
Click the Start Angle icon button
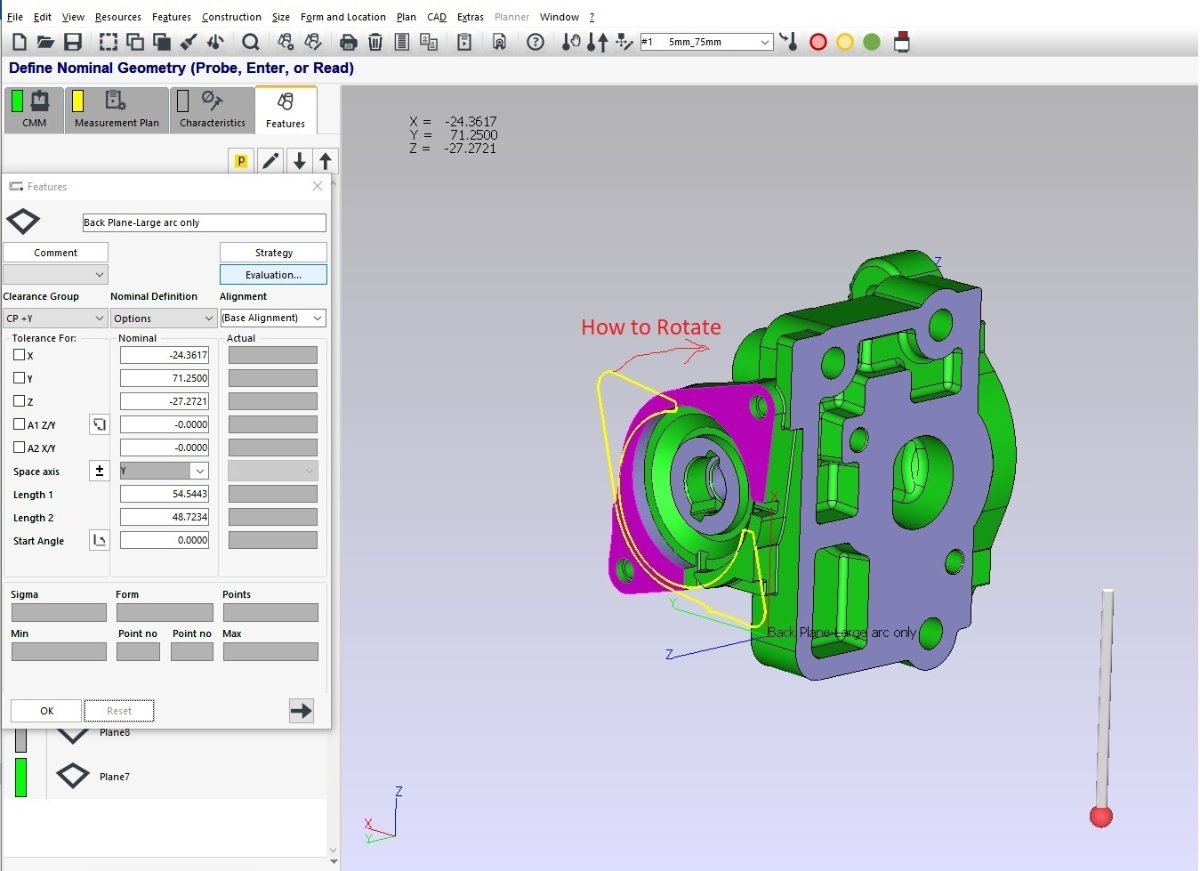tap(99, 541)
